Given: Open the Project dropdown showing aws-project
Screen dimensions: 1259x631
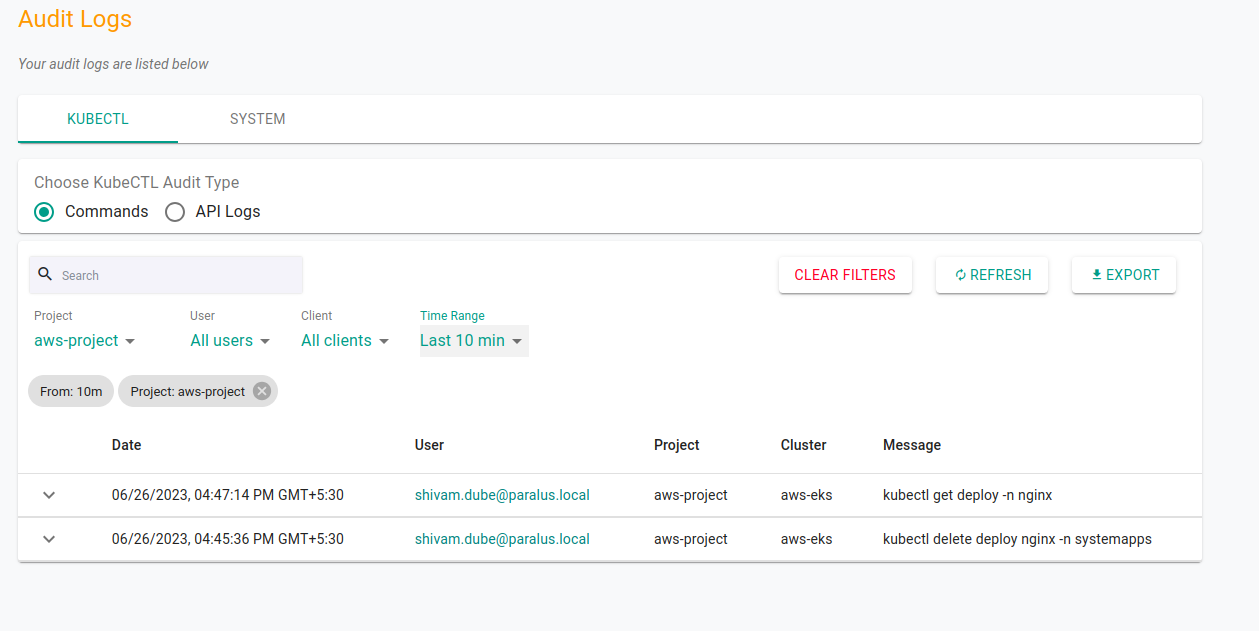Looking at the screenshot, I should [x=84, y=340].
